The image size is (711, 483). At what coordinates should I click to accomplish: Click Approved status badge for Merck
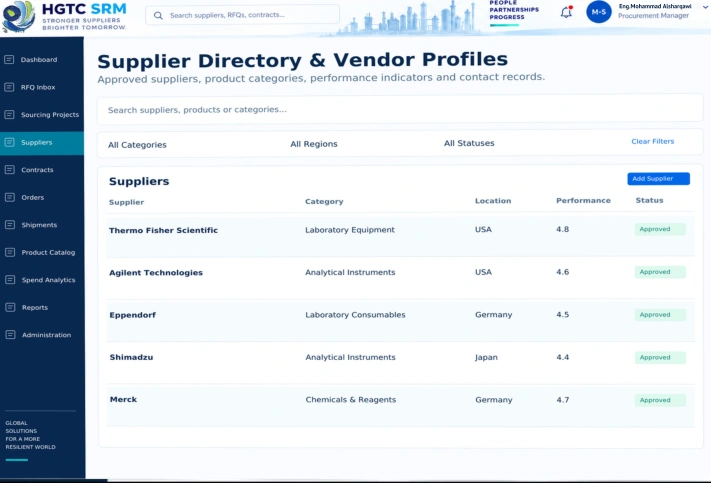click(660, 400)
